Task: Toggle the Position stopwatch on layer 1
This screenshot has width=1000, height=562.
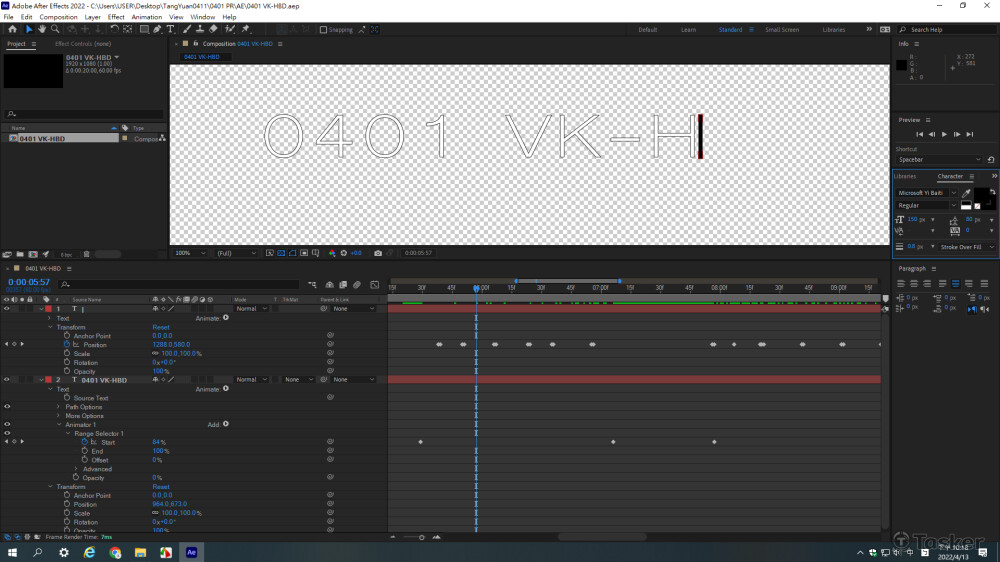Action: point(67,345)
